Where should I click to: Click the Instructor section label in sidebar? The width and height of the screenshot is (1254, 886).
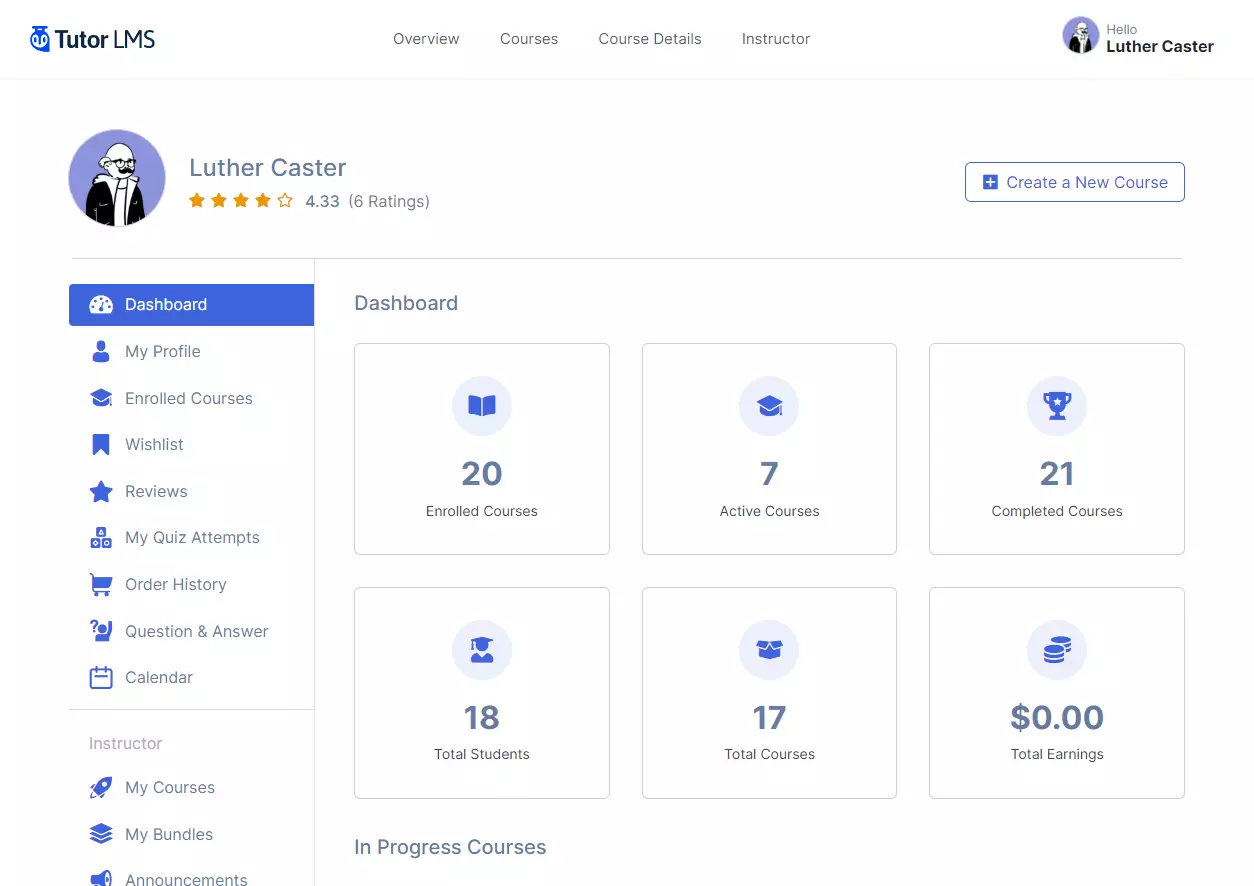coord(125,743)
